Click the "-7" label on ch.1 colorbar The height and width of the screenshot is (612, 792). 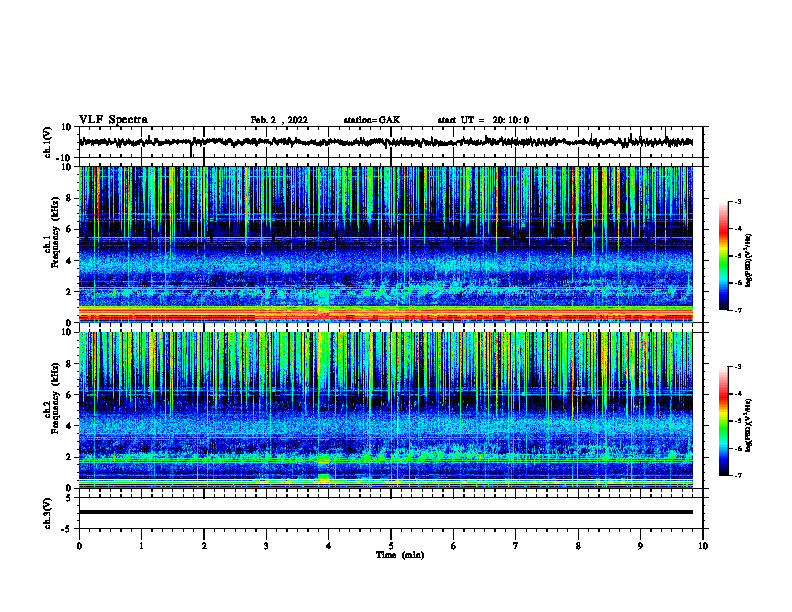click(738, 311)
